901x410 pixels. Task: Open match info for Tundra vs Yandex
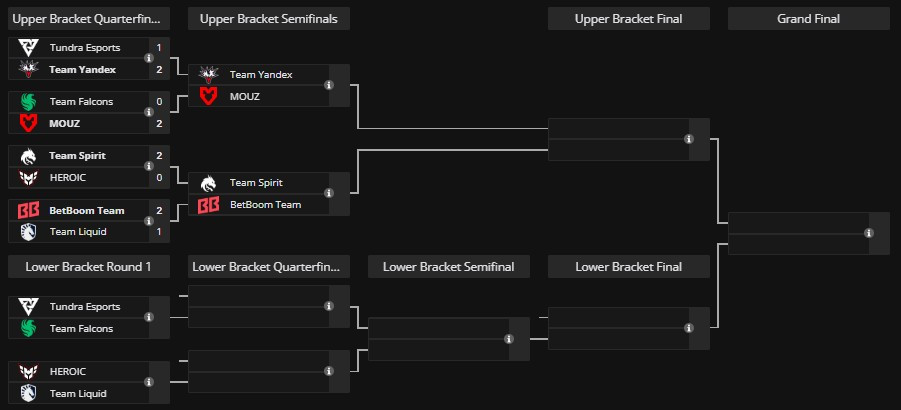coord(149,59)
